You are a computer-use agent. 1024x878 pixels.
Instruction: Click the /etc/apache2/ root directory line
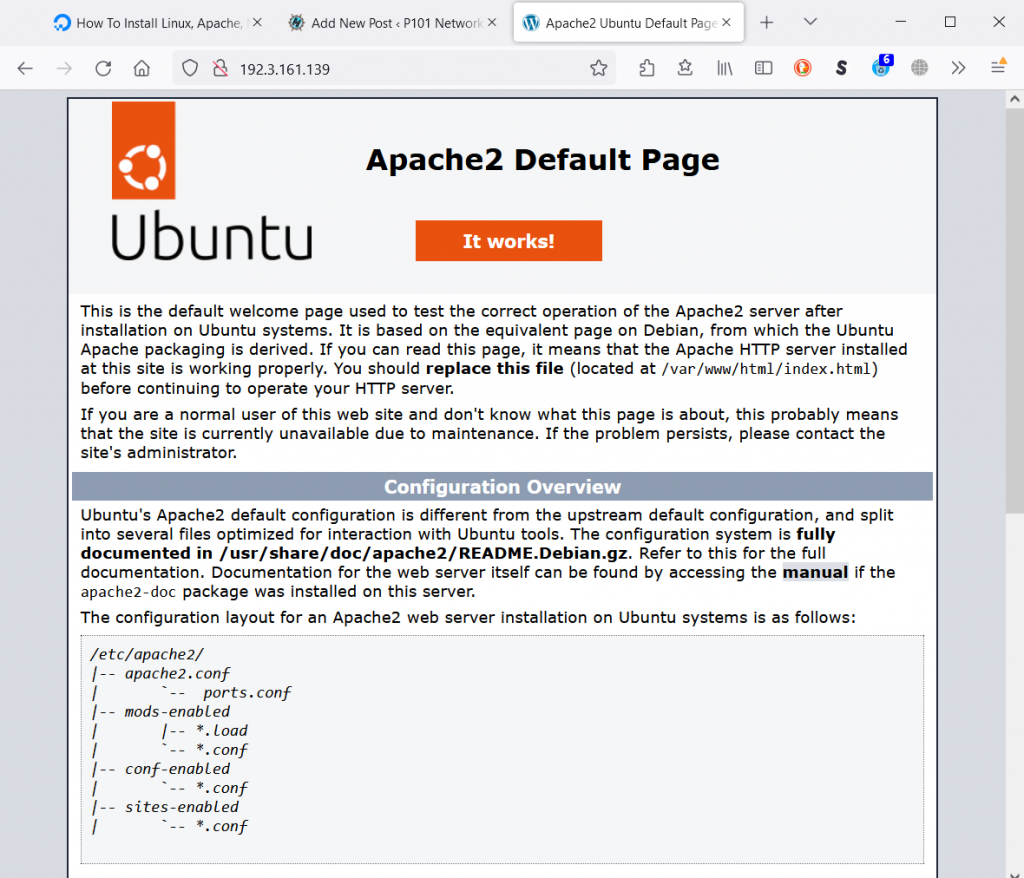[x=147, y=655]
